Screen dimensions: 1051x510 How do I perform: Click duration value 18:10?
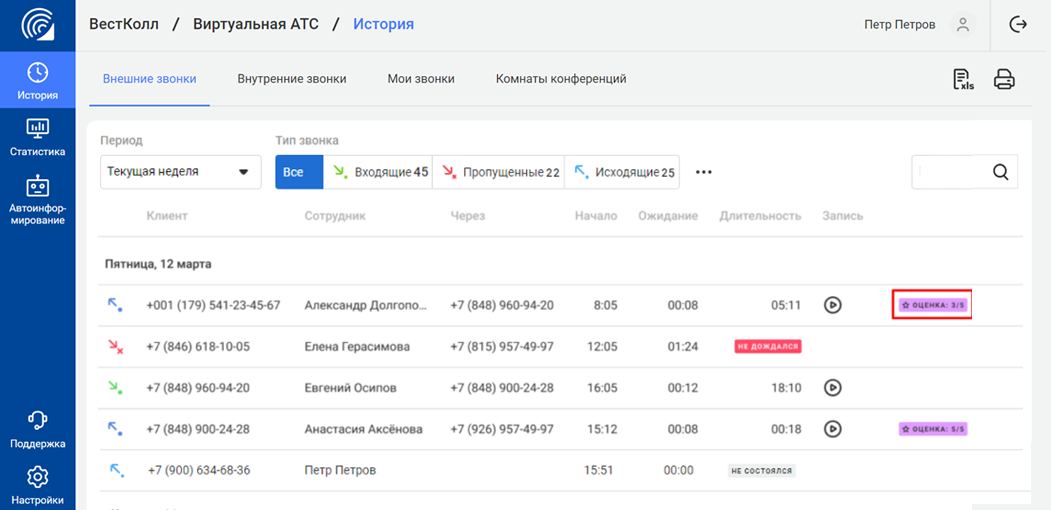pyautogui.click(x=786, y=388)
